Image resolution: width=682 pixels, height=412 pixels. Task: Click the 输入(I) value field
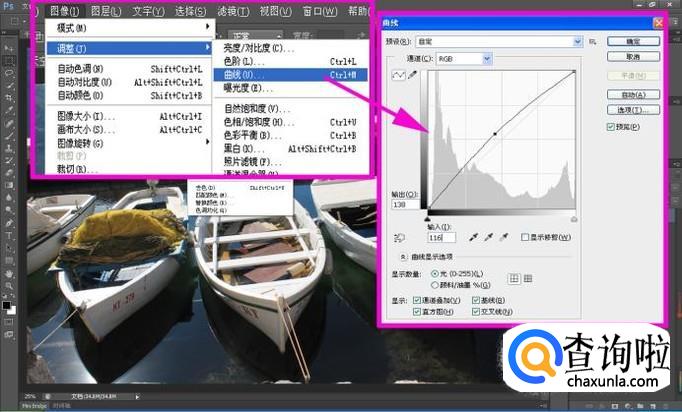click(x=442, y=237)
